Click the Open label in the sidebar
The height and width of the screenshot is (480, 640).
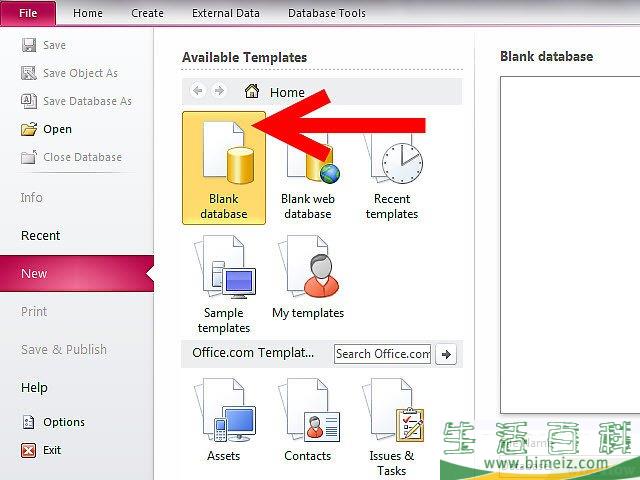[x=58, y=129]
